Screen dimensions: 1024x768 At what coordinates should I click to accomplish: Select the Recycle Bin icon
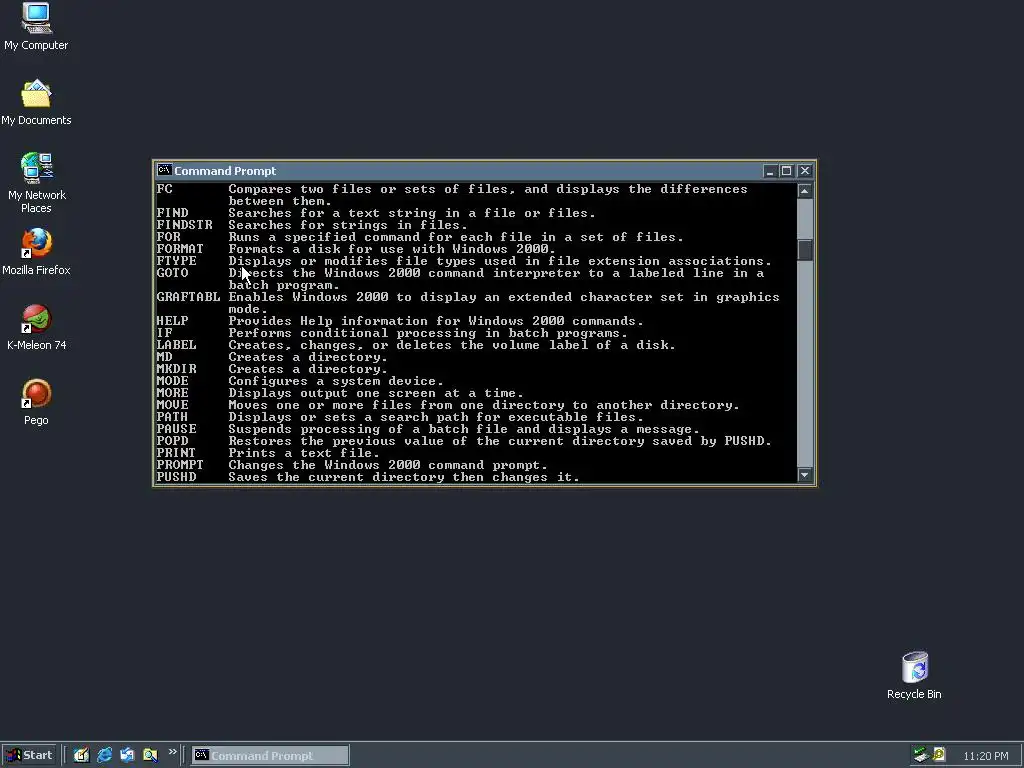pos(914,676)
